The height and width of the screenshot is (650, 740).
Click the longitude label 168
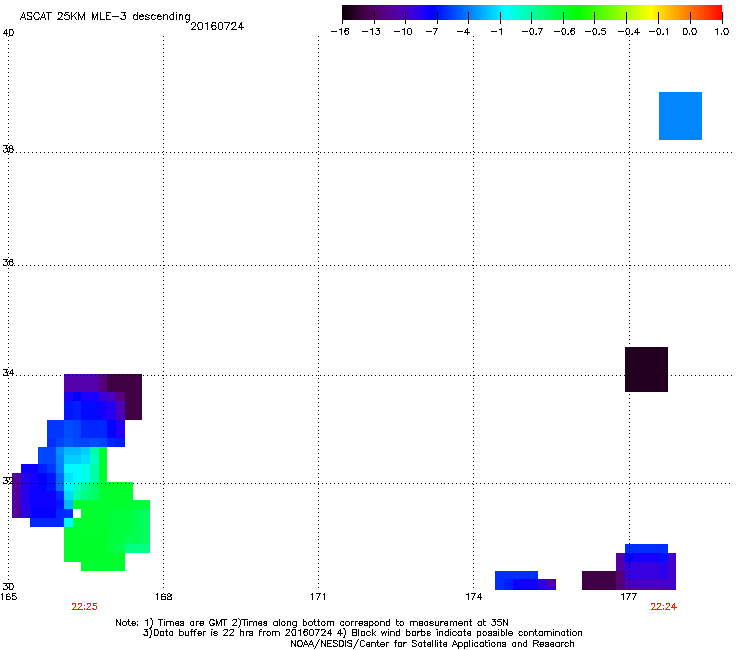[164, 597]
